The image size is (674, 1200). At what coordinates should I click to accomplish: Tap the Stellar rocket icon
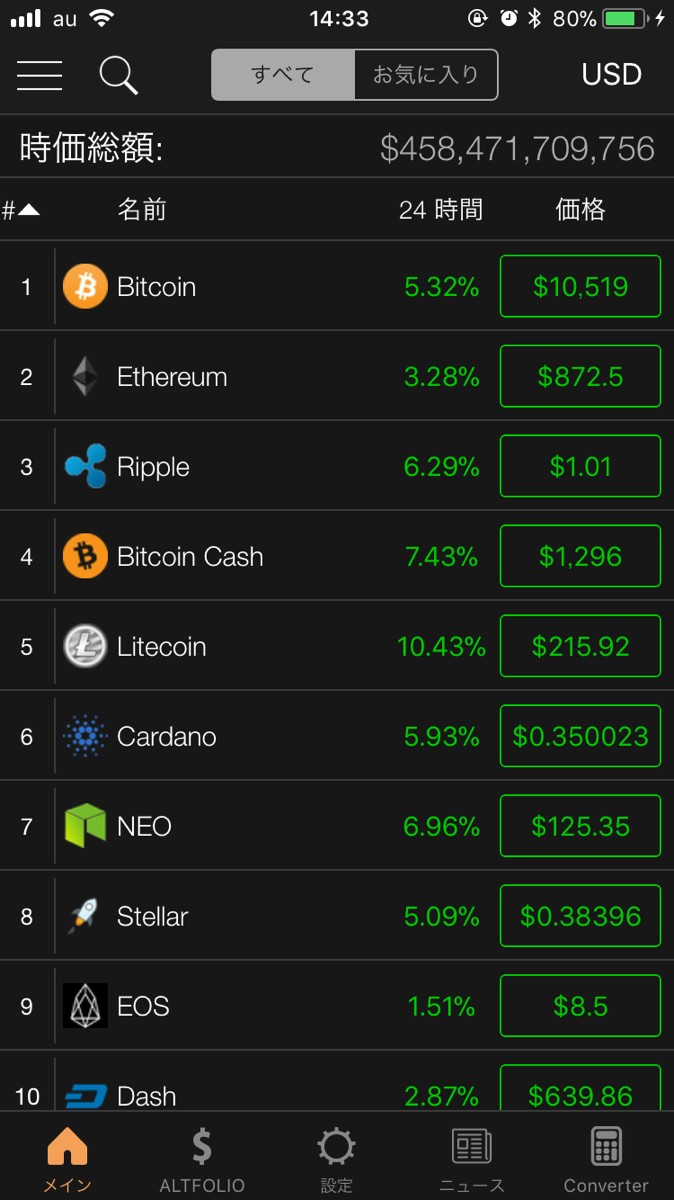[85, 916]
